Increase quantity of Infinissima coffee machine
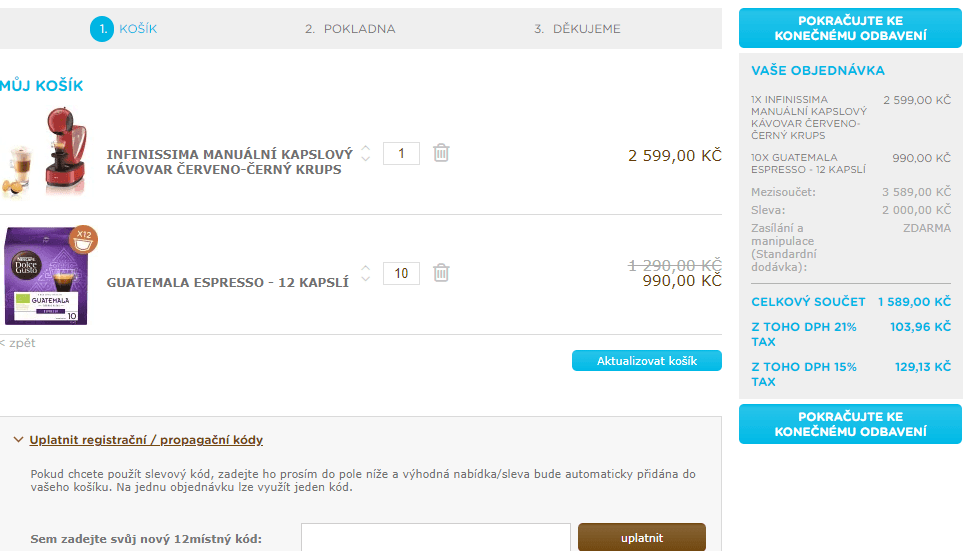The image size is (974, 551). coord(366,148)
